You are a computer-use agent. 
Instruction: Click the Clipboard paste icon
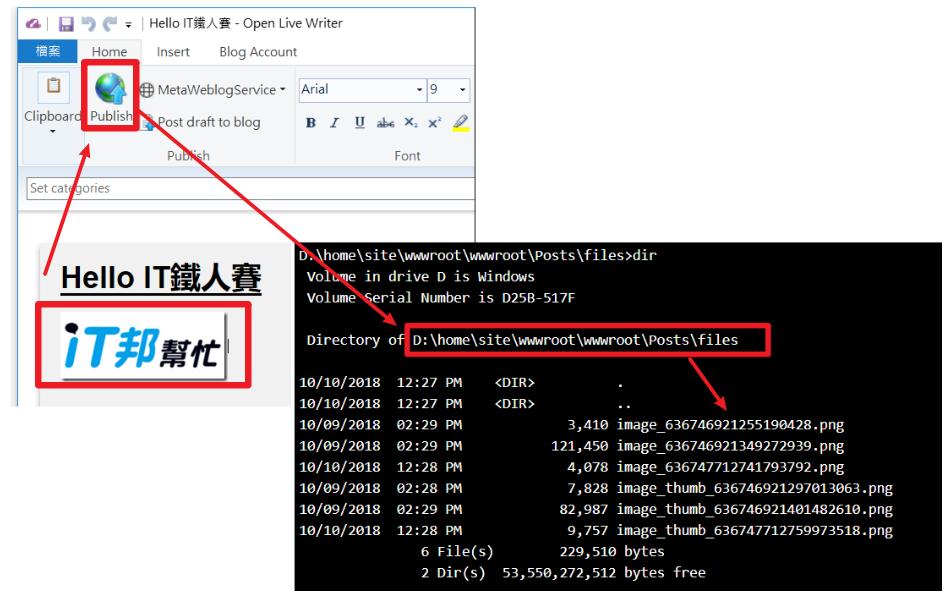[x=53, y=87]
